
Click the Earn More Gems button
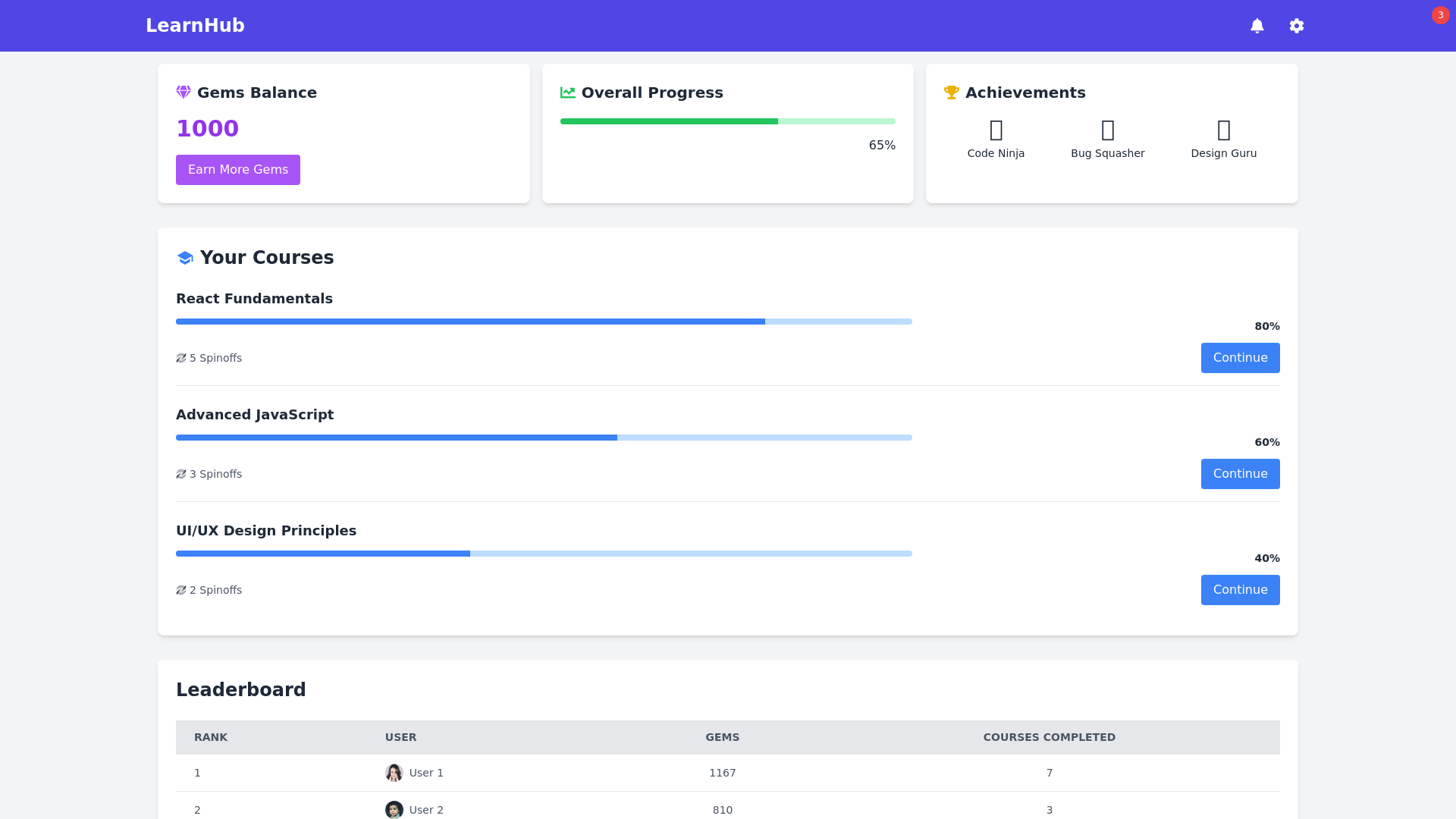238,170
